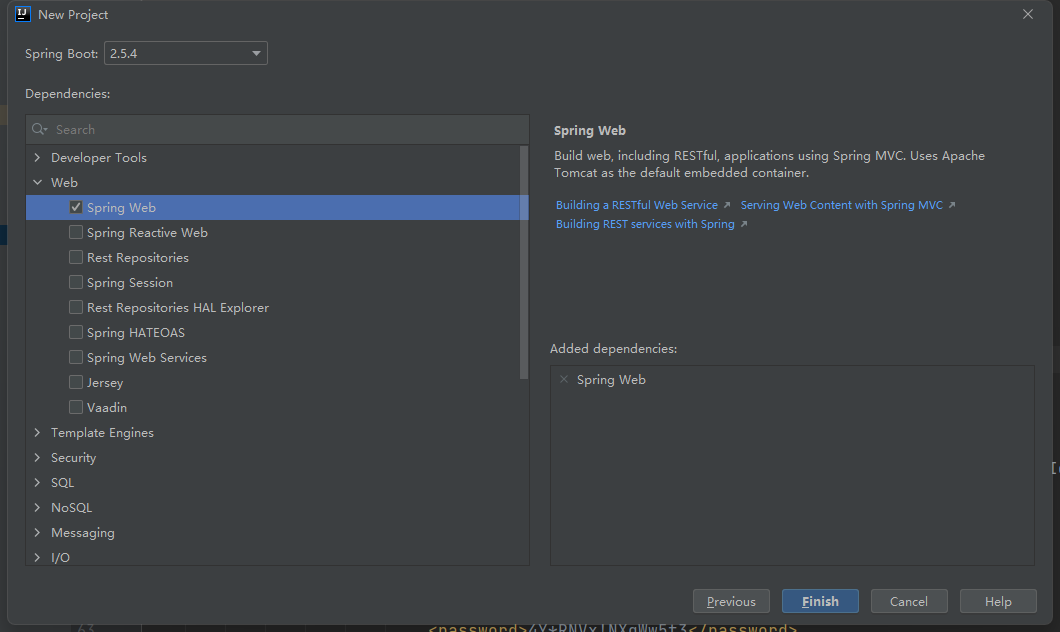This screenshot has width=1060, height=632.
Task: Open the Spring Boot version dropdown
Action: 186,53
